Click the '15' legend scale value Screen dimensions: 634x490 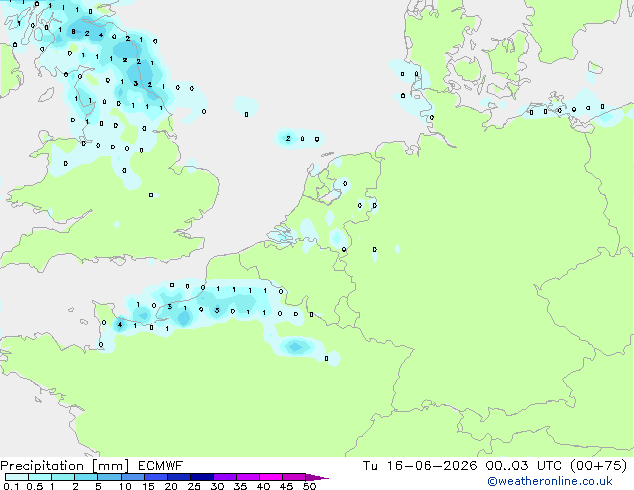(148, 486)
